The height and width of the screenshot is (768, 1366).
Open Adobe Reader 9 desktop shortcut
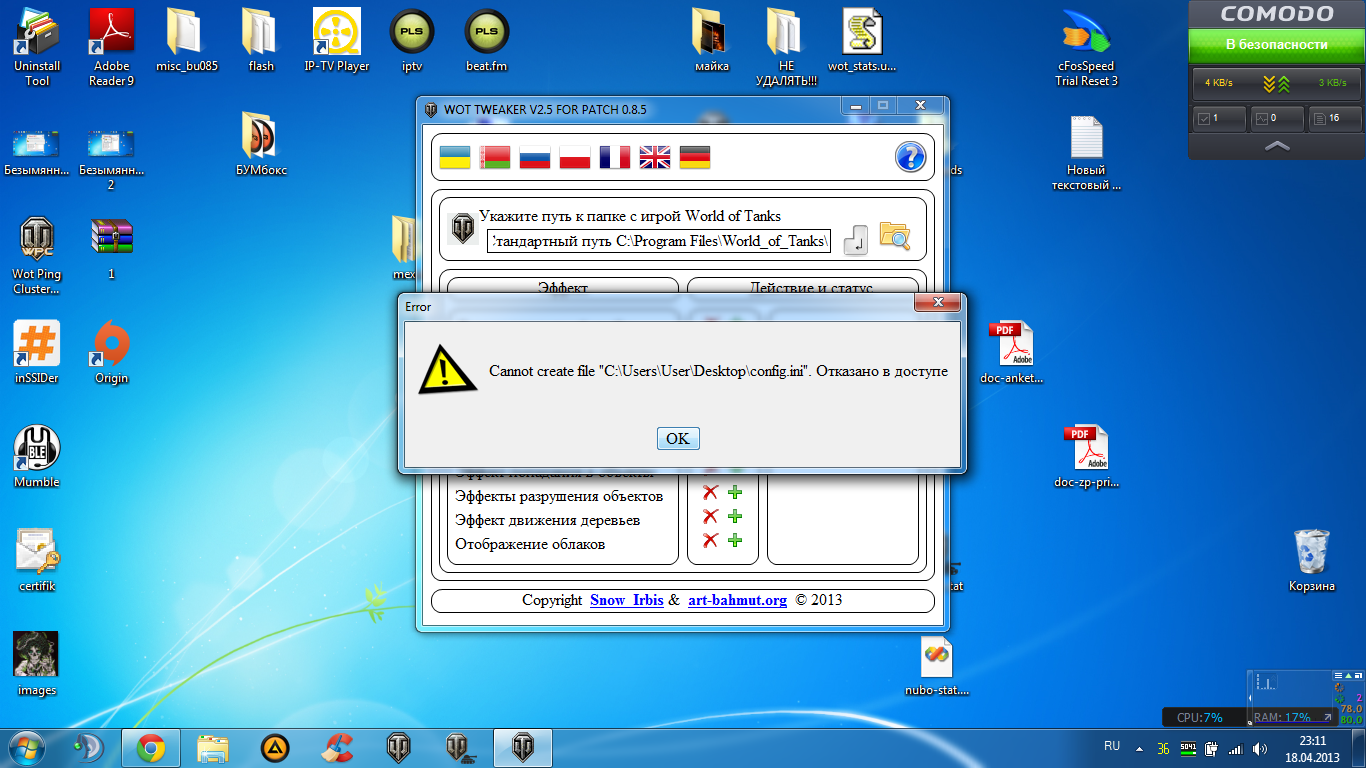[x=112, y=47]
